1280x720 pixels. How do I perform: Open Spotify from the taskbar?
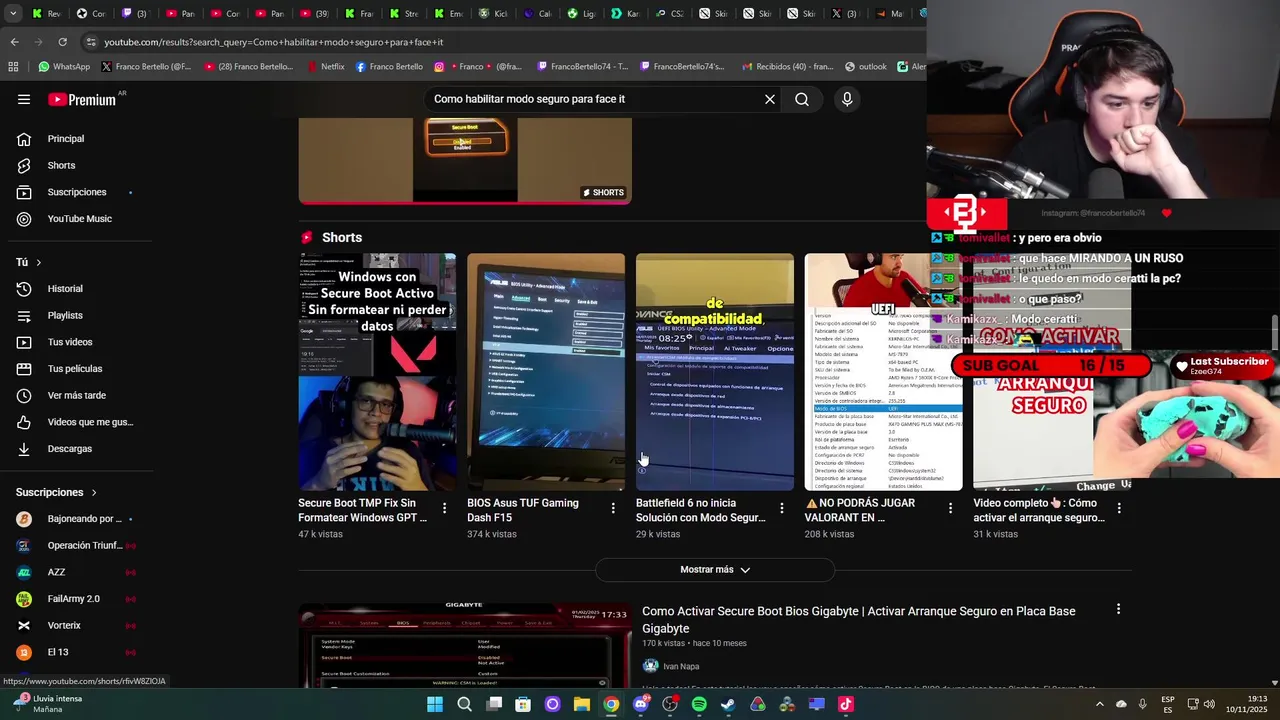(x=699, y=704)
